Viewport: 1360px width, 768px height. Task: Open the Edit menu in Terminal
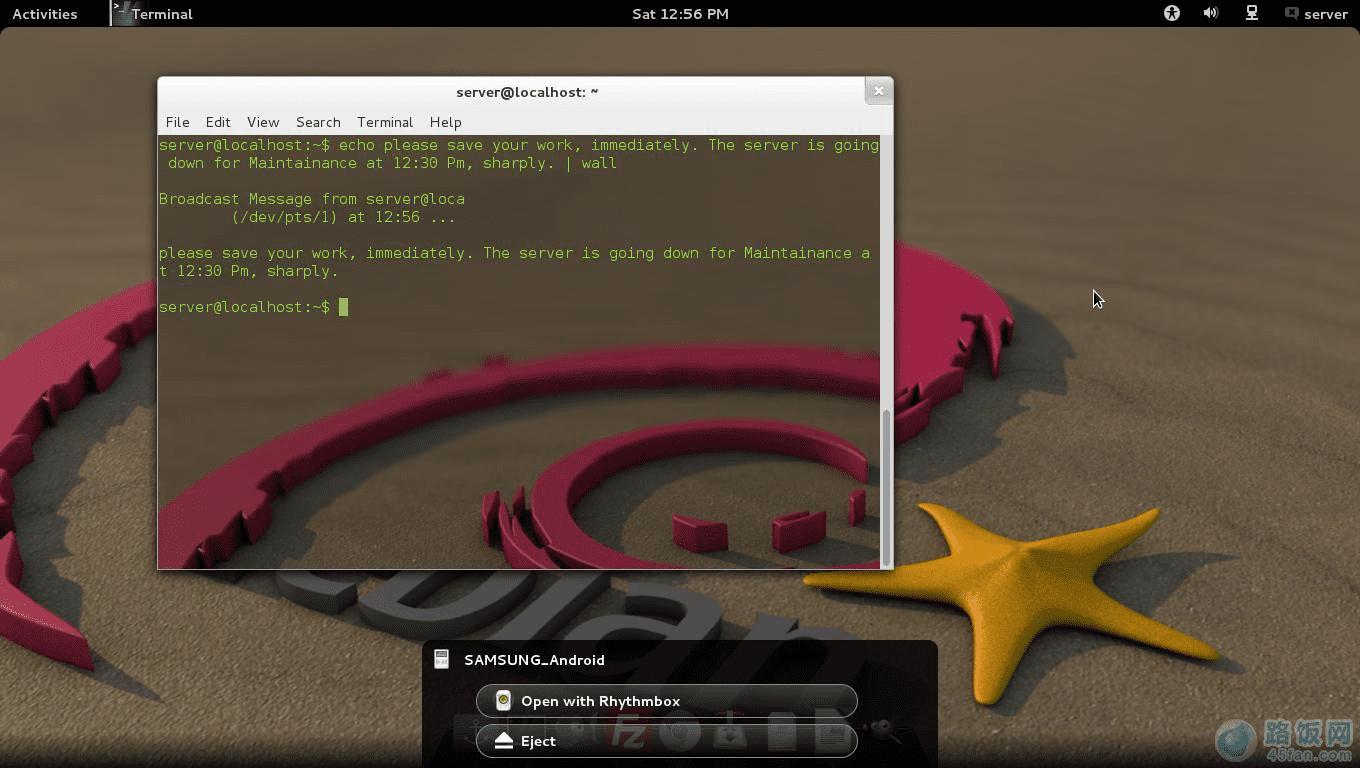218,122
